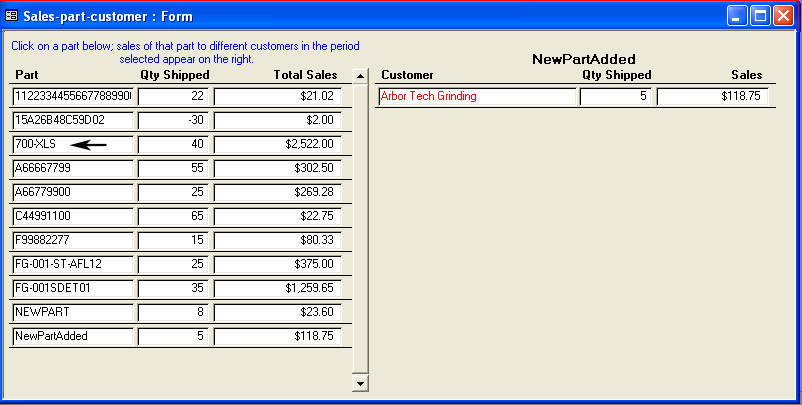This screenshot has width=802, height=405.
Task: Click the Arbor Tech Grinding customer field
Action: [476, 97]
